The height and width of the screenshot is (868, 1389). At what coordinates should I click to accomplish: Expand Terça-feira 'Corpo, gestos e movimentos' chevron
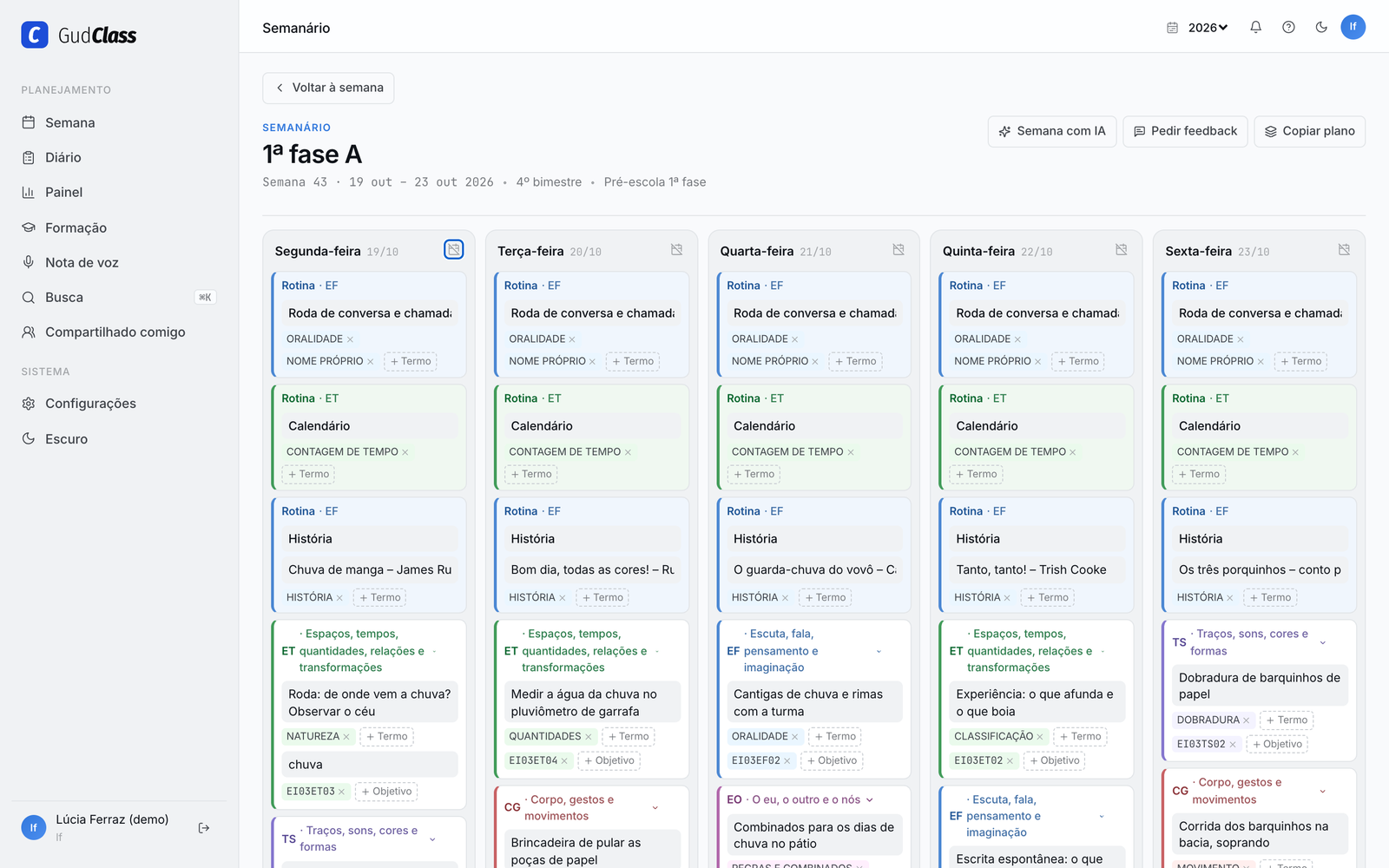(x=655, y=807)
